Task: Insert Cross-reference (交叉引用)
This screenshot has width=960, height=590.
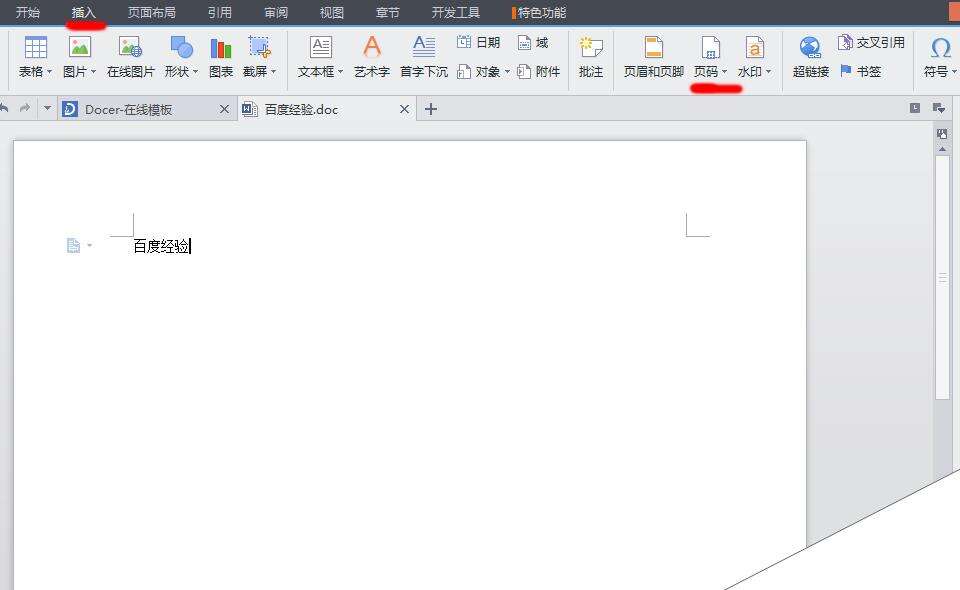Action: pyautogui.click(x=871, y=42)
